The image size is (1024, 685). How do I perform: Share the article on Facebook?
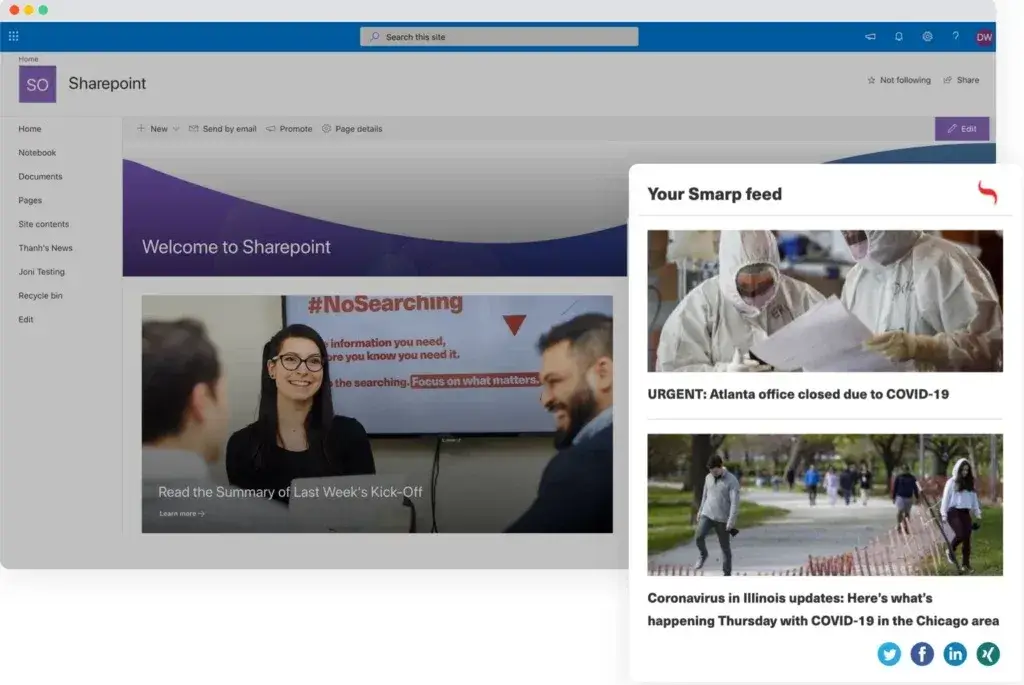[922, 654]
